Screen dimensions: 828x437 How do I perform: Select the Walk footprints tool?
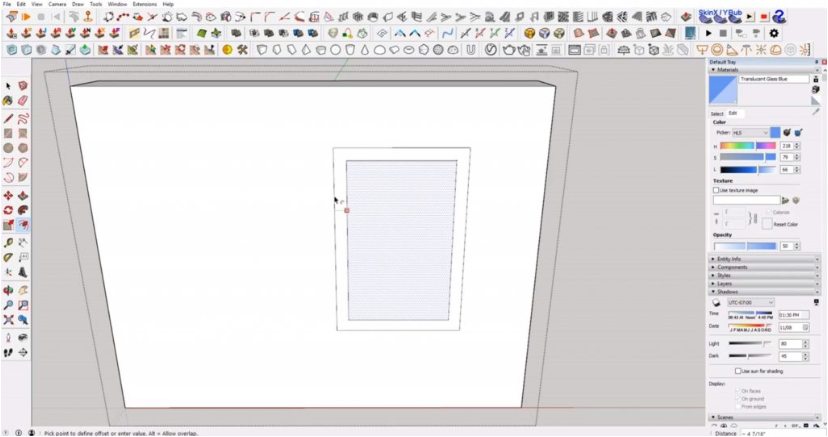coord(8,353)
